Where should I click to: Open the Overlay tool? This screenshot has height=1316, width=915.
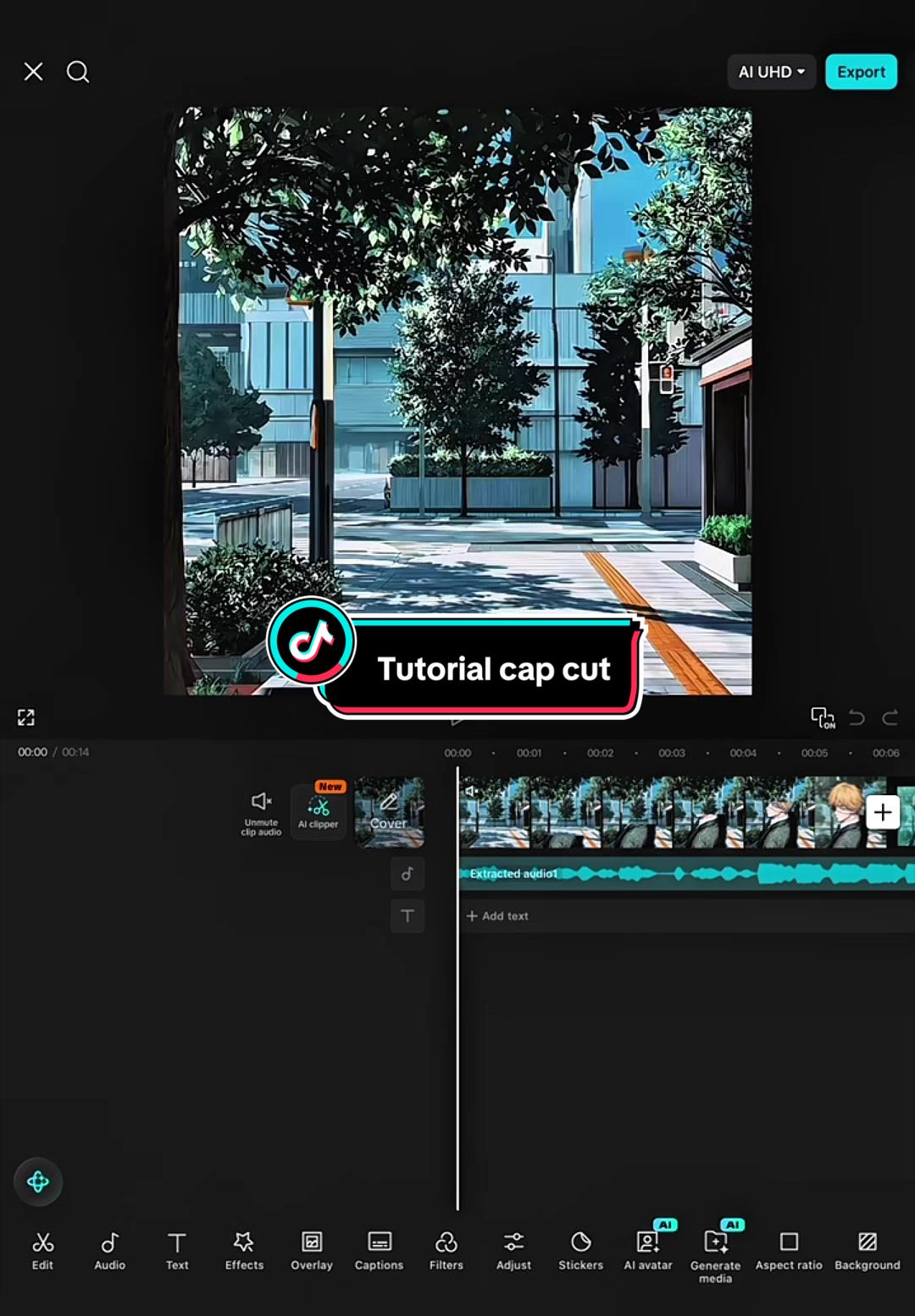[x=312, y=1251]
